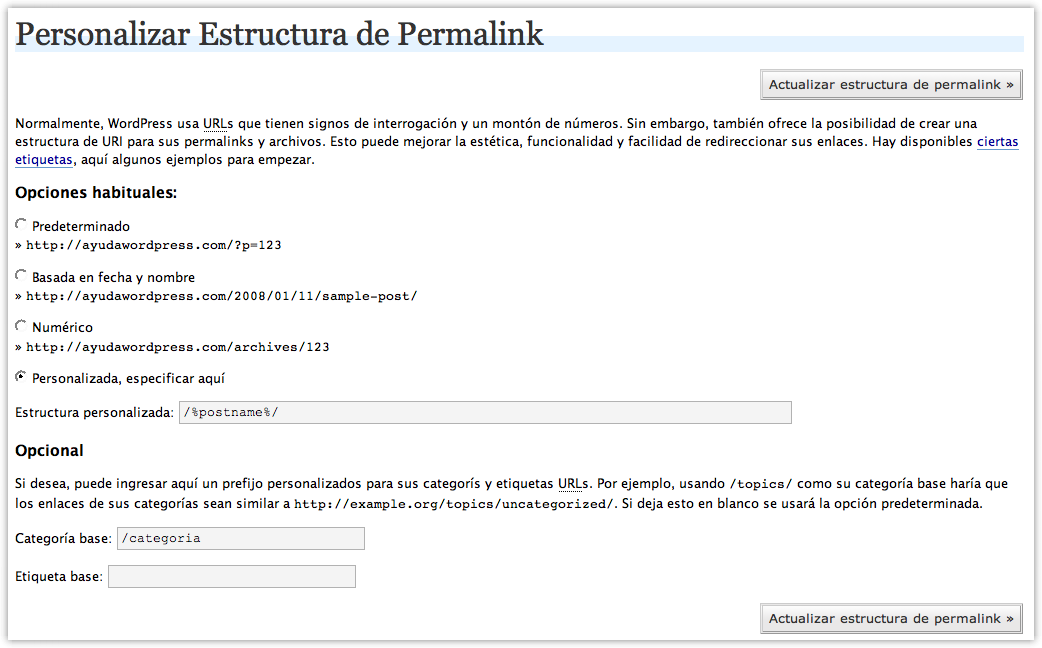The height and width of the screenshot is (648, 1042).
Task: Click the sample-post example URL text
Action: tap(221, 296)
